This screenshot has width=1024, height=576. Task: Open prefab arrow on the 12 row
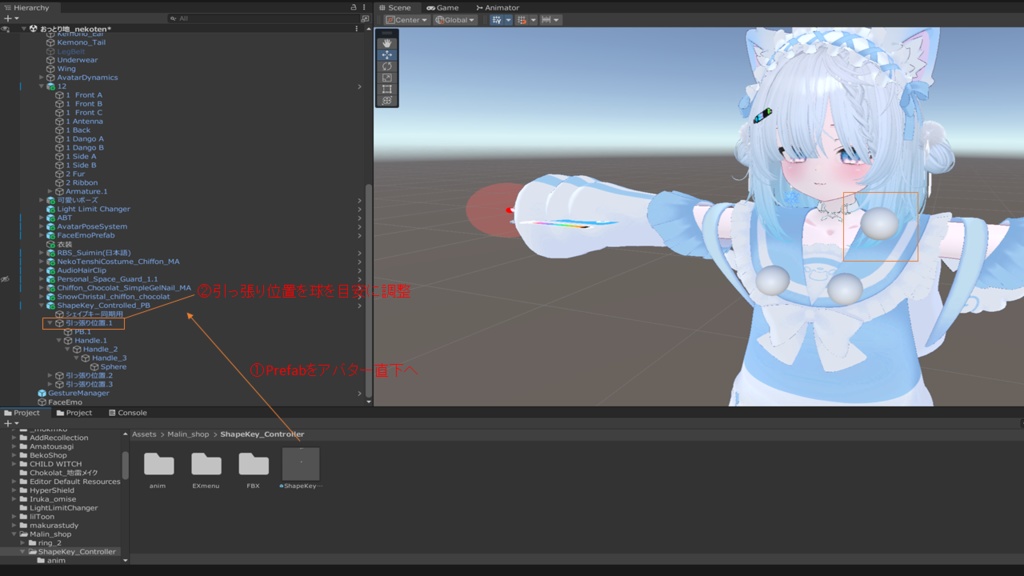(x=359, y=86)
